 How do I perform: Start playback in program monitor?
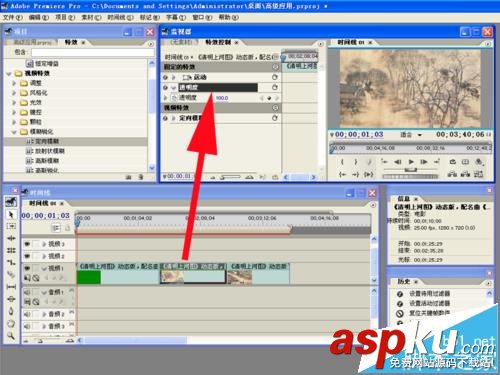[411, 162]
